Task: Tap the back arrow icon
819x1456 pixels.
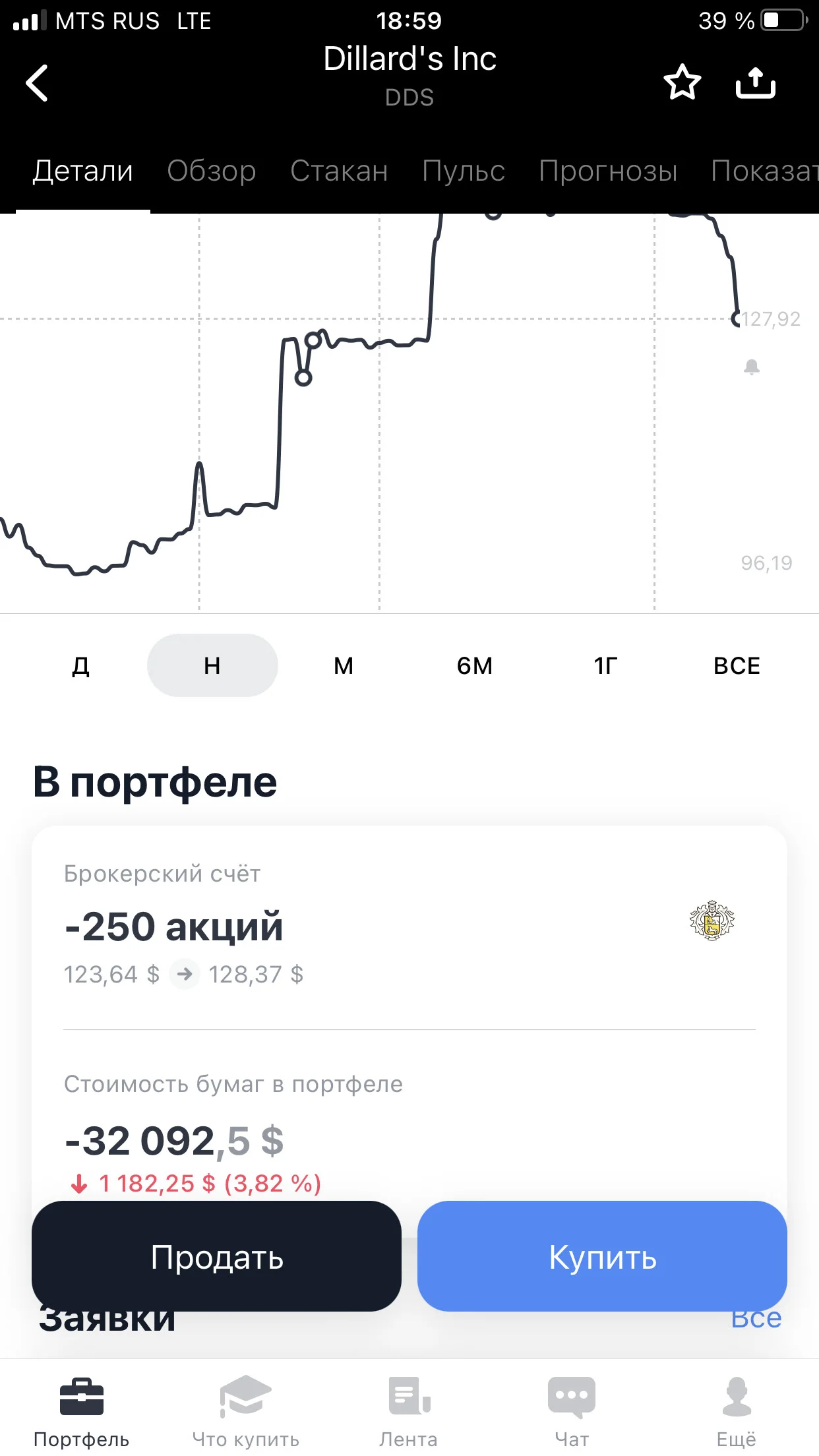Action: (37, 83)
